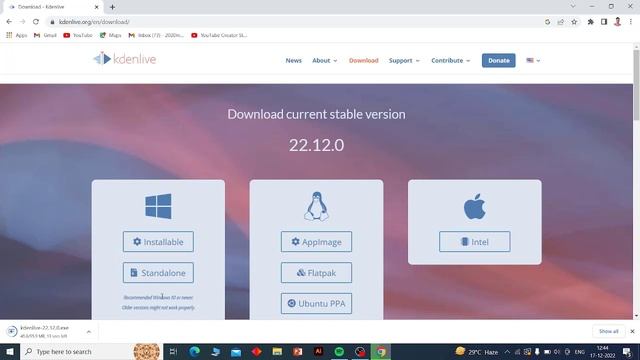The height and width of the screenshot is (360, 640).
Task: Click the address bar URL
Action: click(94, 22)
